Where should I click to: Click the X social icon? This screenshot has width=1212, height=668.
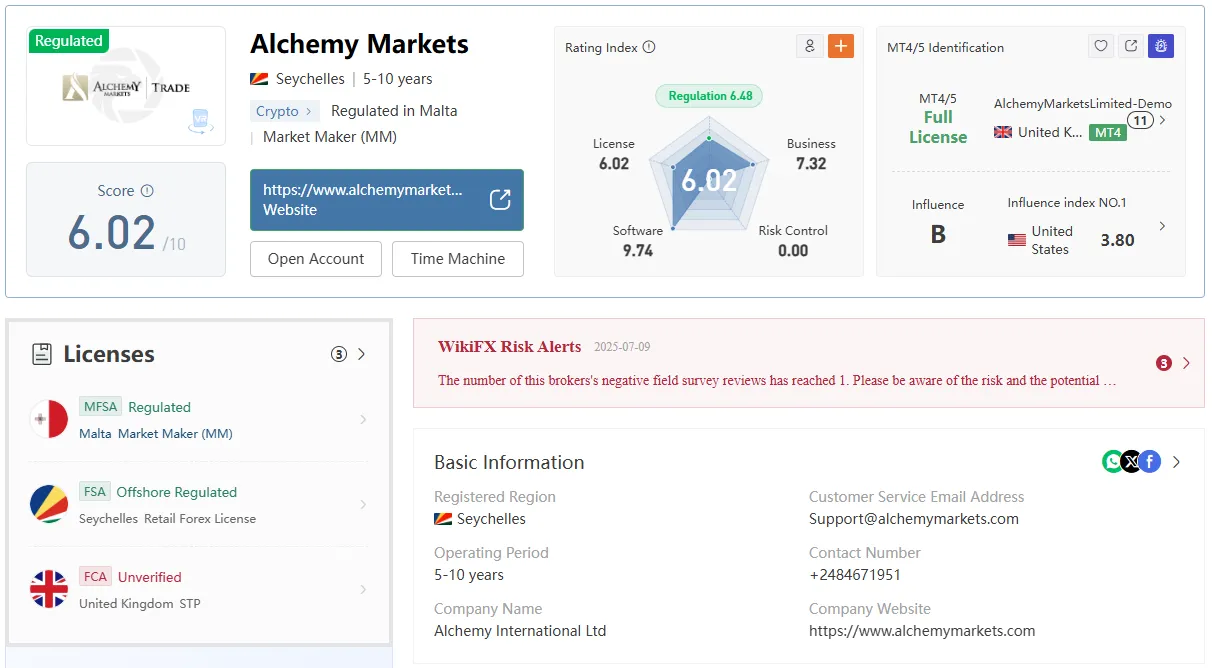pyautogui.click(x=1131, y=462)
